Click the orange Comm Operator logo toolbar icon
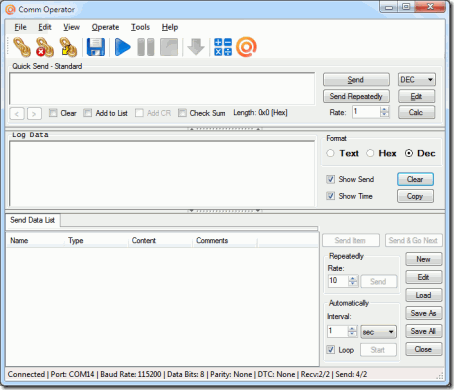This screenshot has width=454, height=390. point(246,47)
